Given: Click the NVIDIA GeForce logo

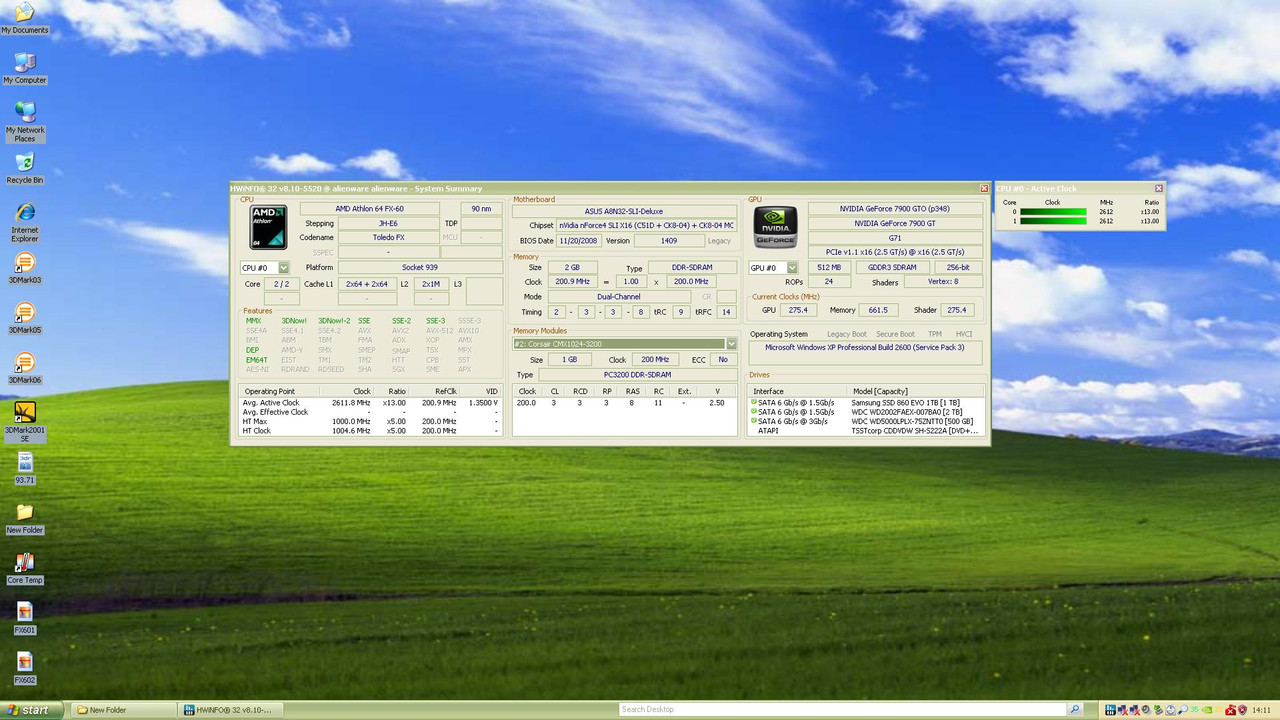Looking at the screenshot, I should pos(775,227).
